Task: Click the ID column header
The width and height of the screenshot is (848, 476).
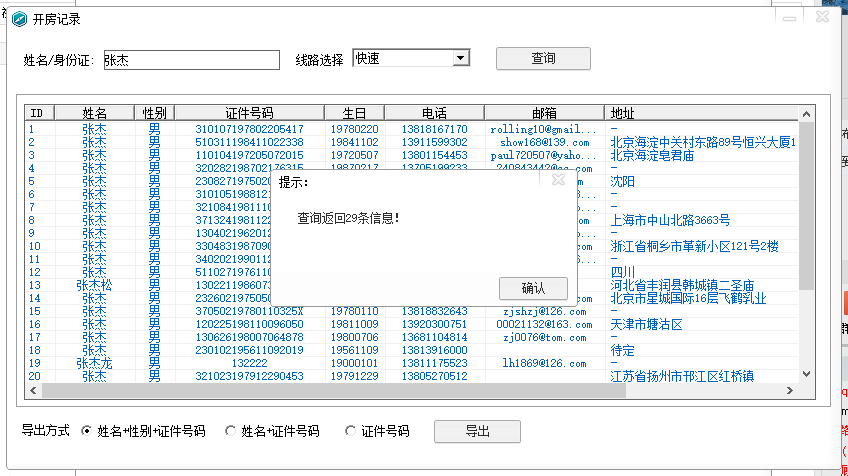Action: coord(40,113)
